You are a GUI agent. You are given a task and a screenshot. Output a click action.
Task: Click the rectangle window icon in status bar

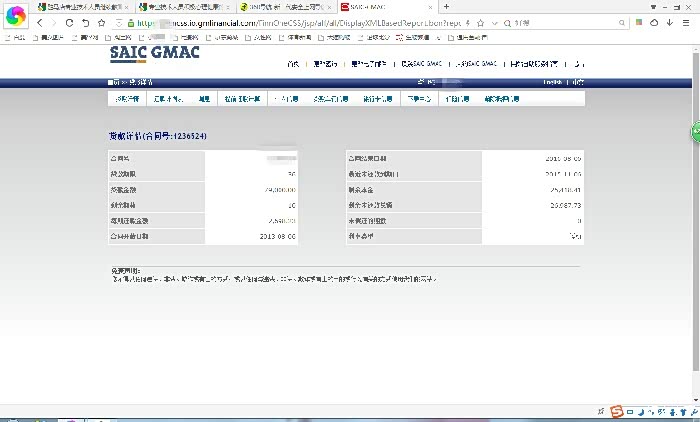(630, 412)
